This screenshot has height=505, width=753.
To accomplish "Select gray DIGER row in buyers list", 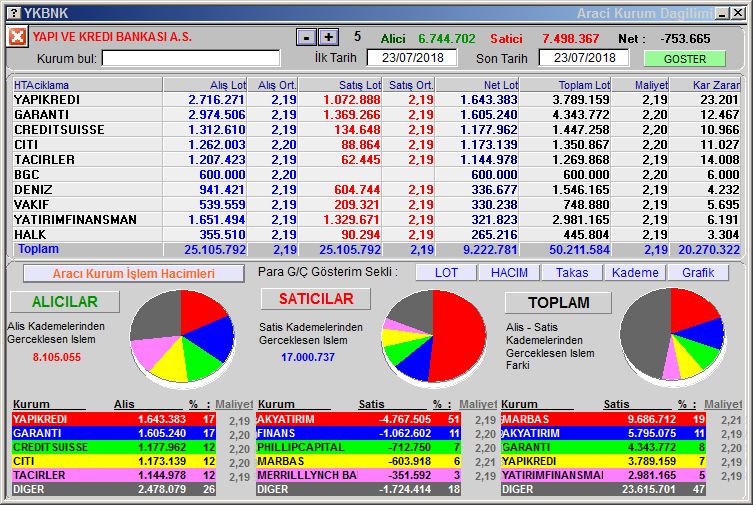I will (114, 489).
